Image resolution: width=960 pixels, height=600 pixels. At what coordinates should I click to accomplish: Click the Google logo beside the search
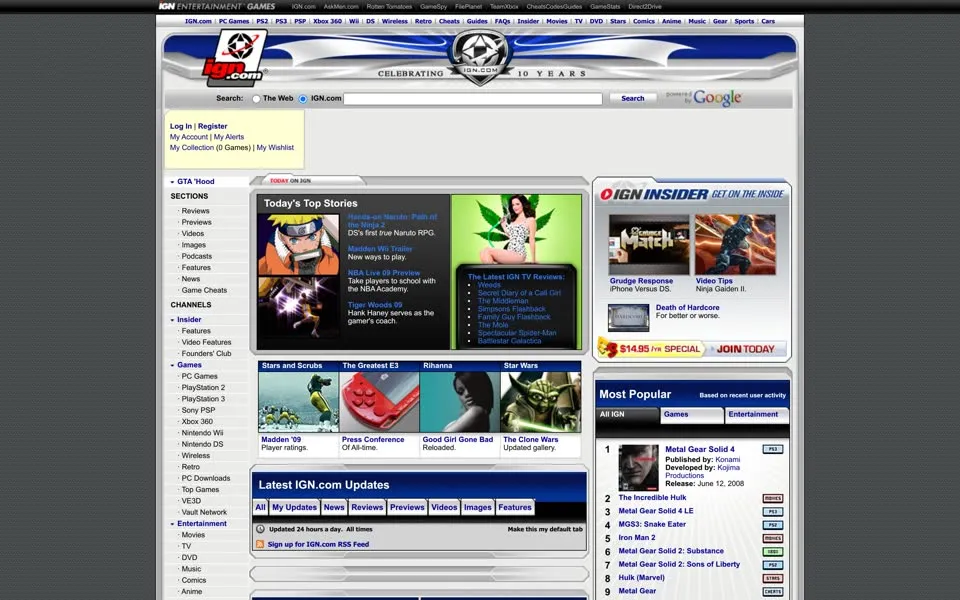[717, 98]
